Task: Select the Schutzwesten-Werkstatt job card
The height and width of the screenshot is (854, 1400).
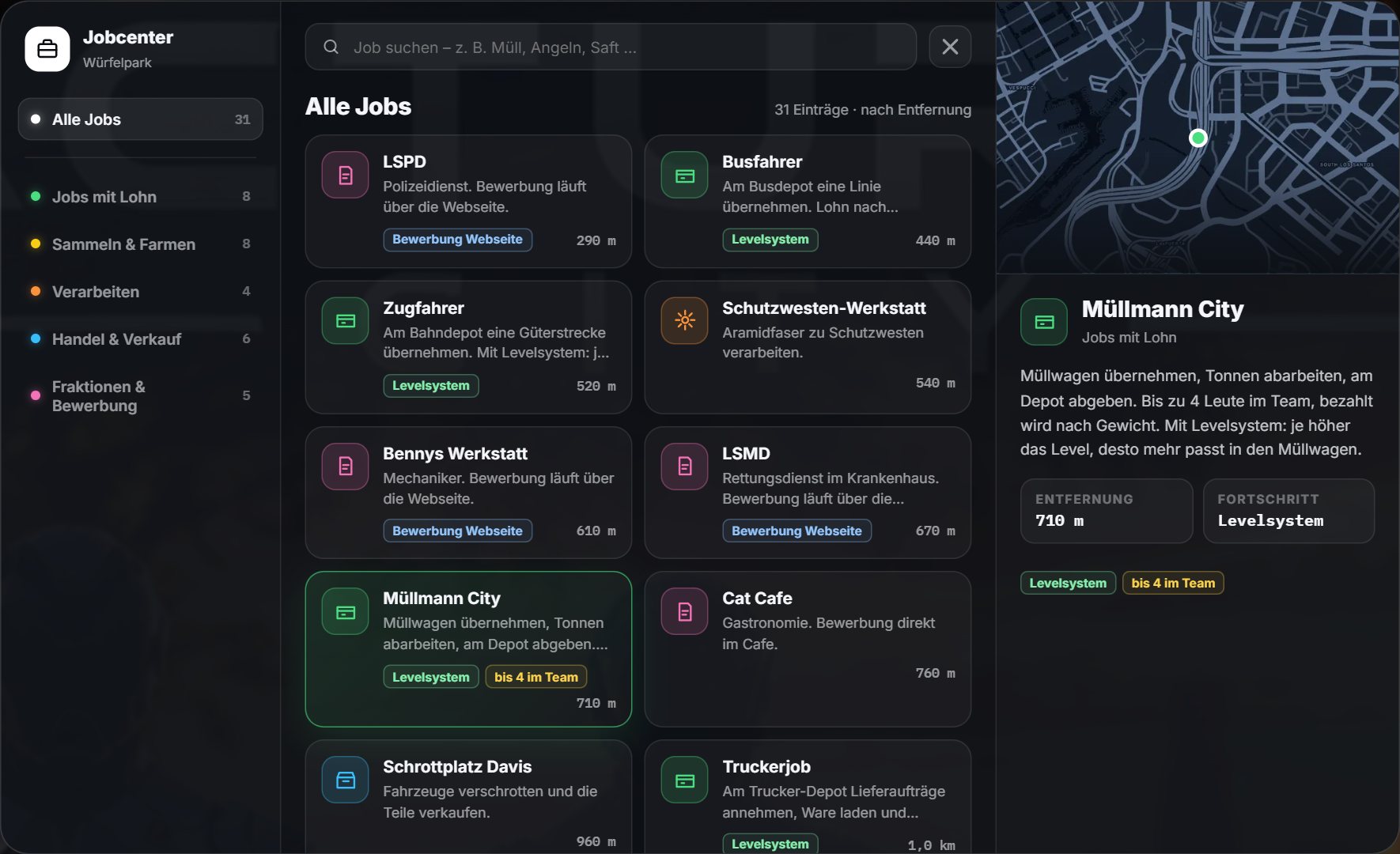Action: [808, 347]
